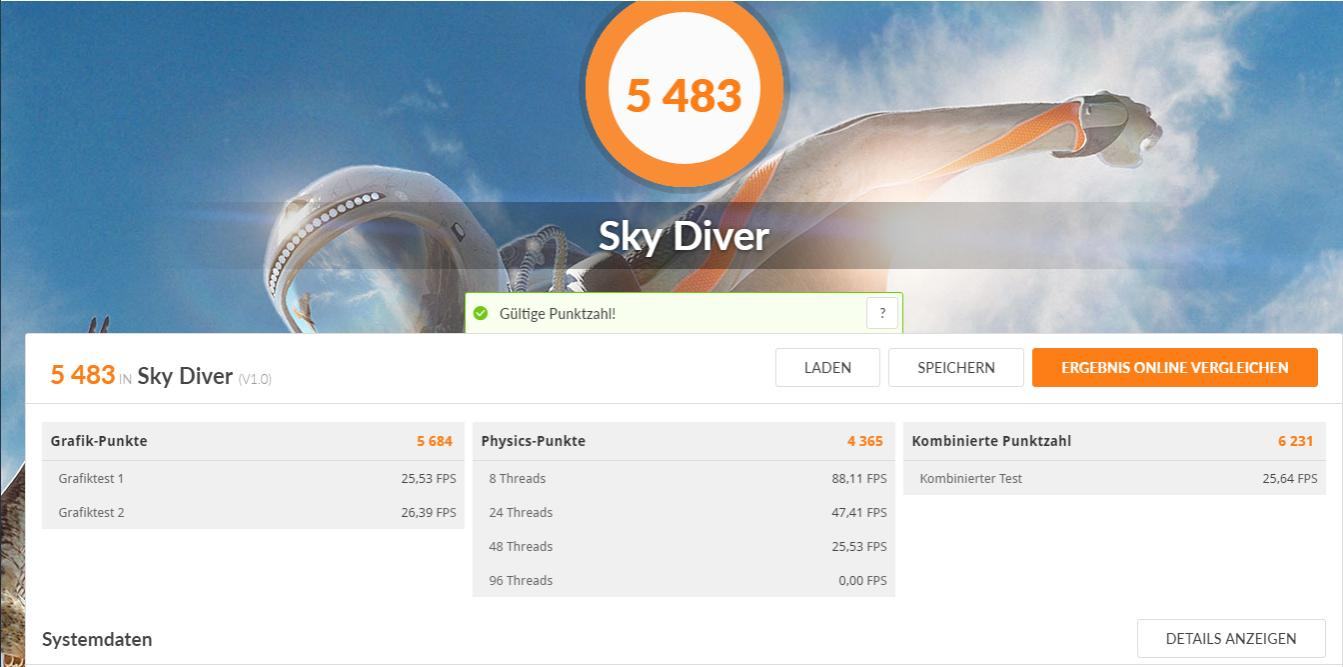The height and width of the screenshot is (667, 1343).
Task: Click the 48 Threads result row
Action: coord(684,546)
